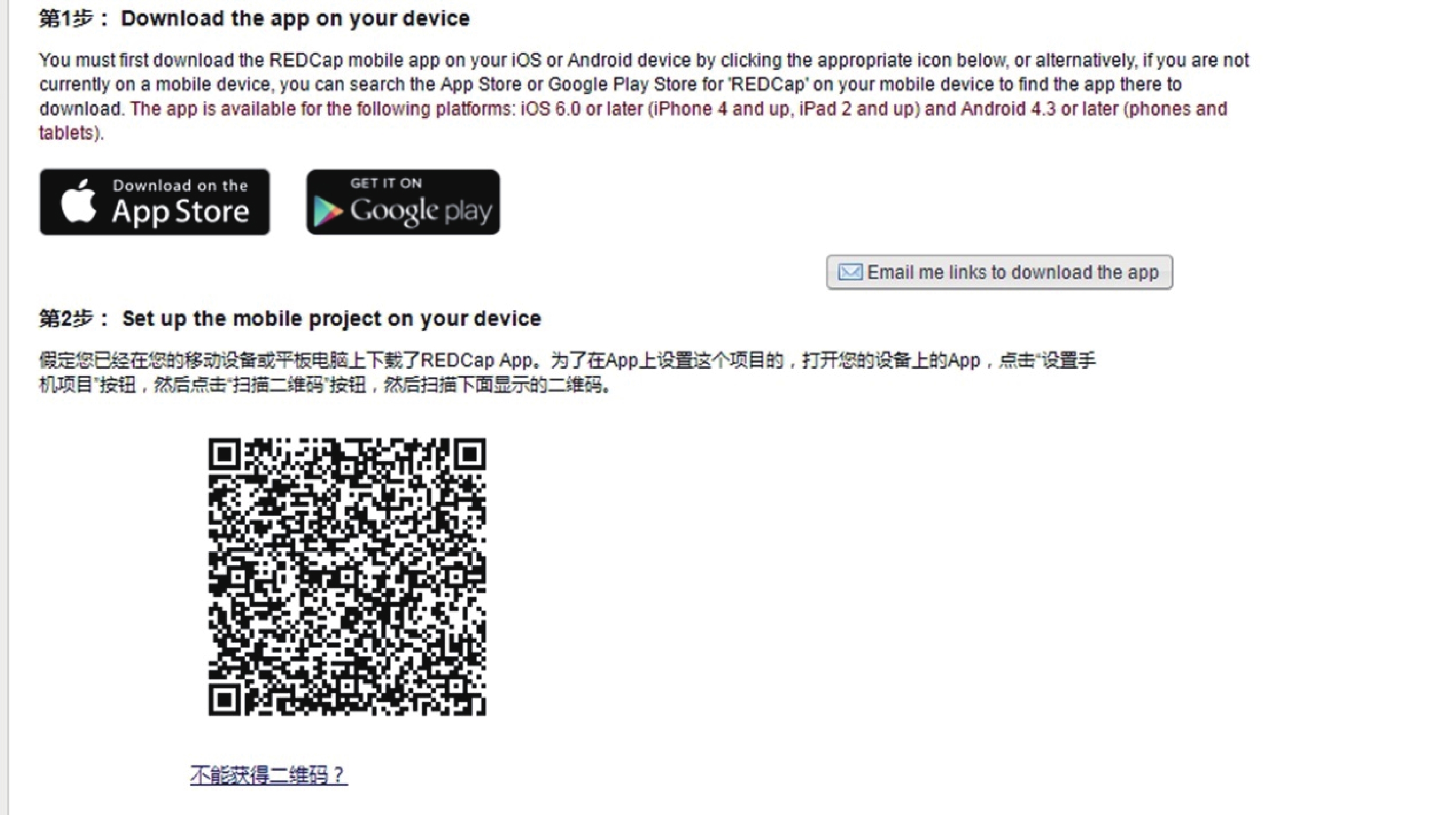Click Download on the text on Apple badge

tap(180, 186)
